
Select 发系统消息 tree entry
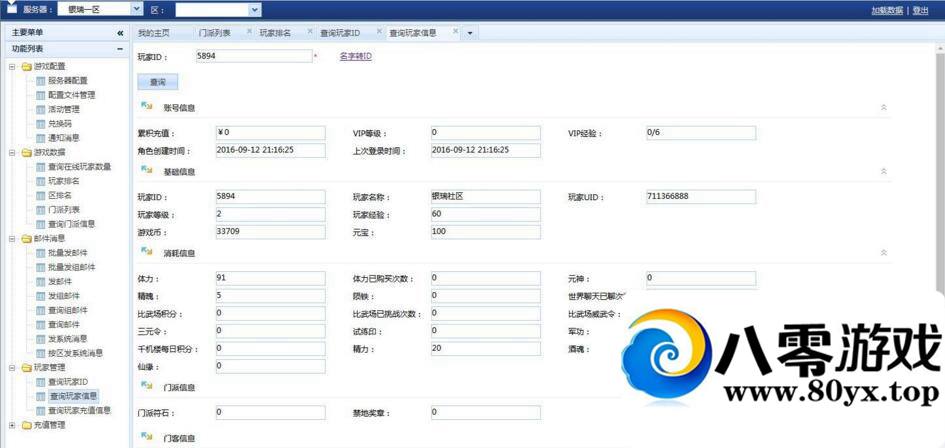click(68, 338)
